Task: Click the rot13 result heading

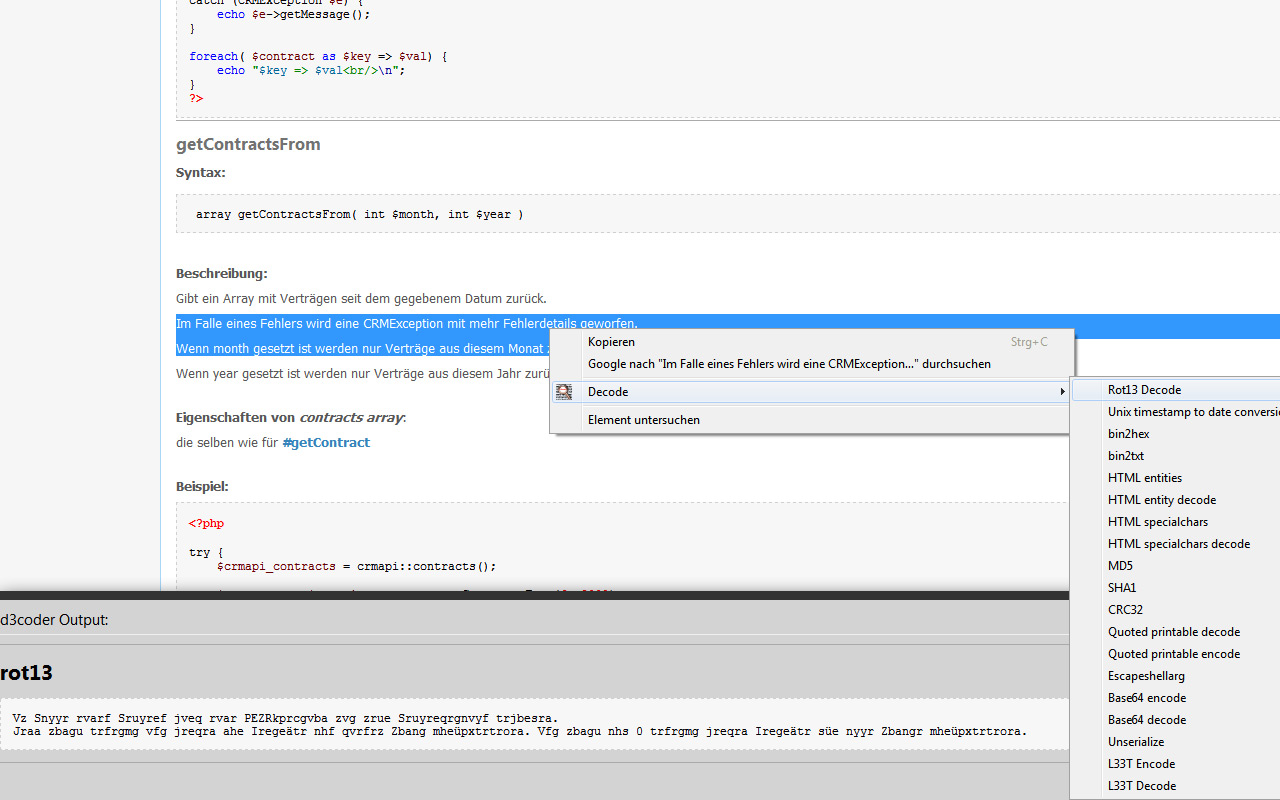Action: point(26,673)
